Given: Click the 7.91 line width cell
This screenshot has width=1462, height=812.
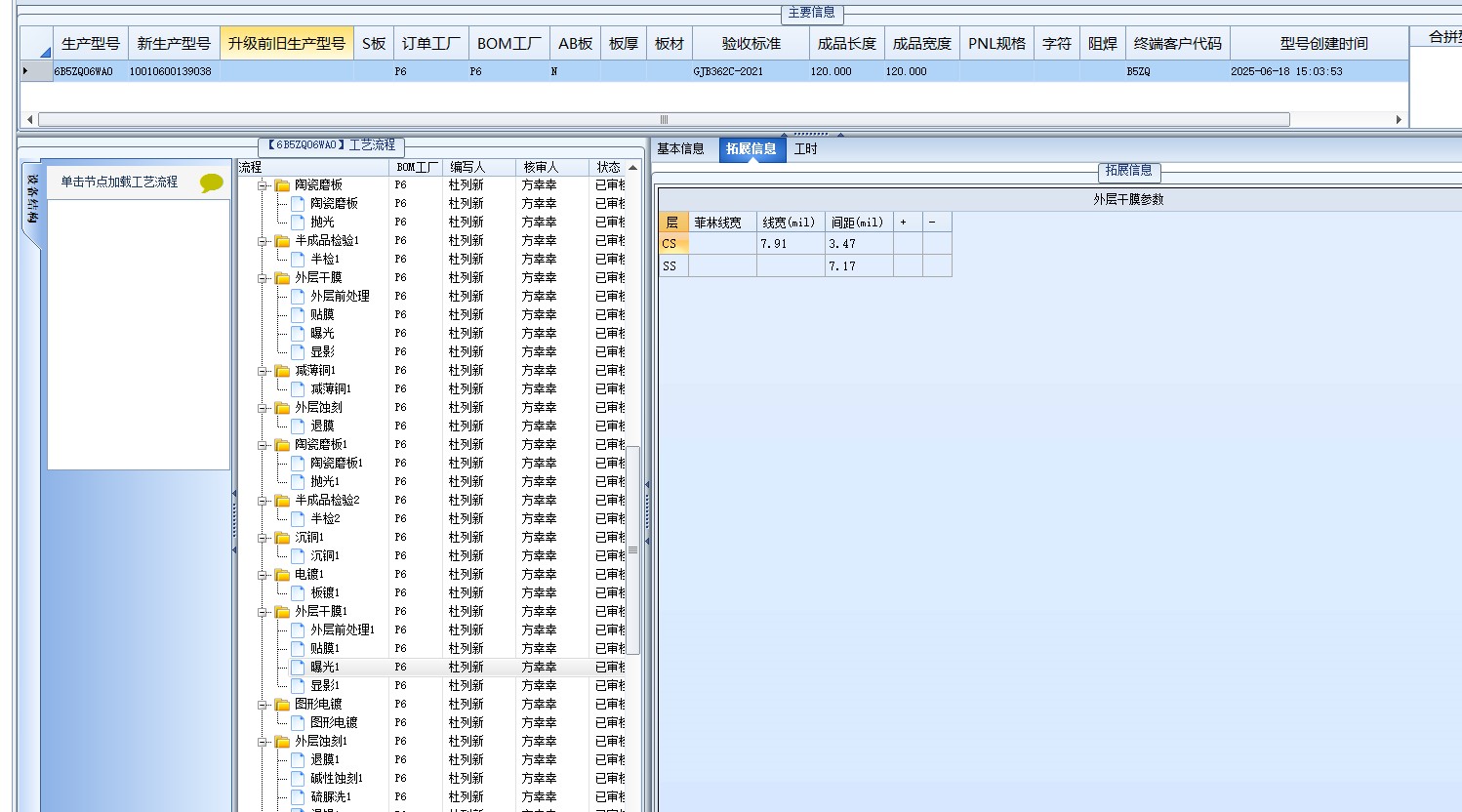Looking at the screenshot, I should click(x=791, y=244).
